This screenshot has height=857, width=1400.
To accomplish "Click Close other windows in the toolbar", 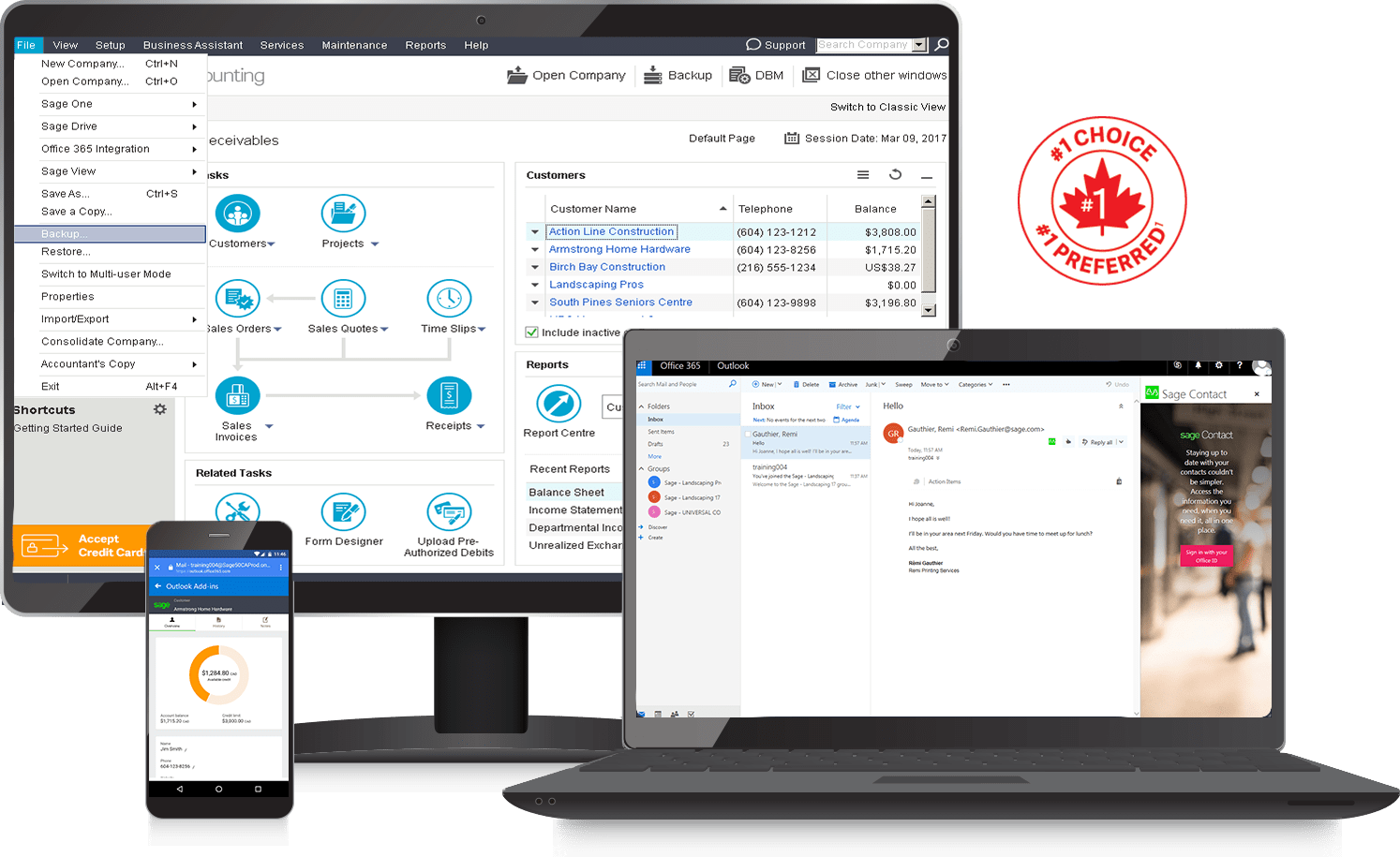I will tap(874, 75).
